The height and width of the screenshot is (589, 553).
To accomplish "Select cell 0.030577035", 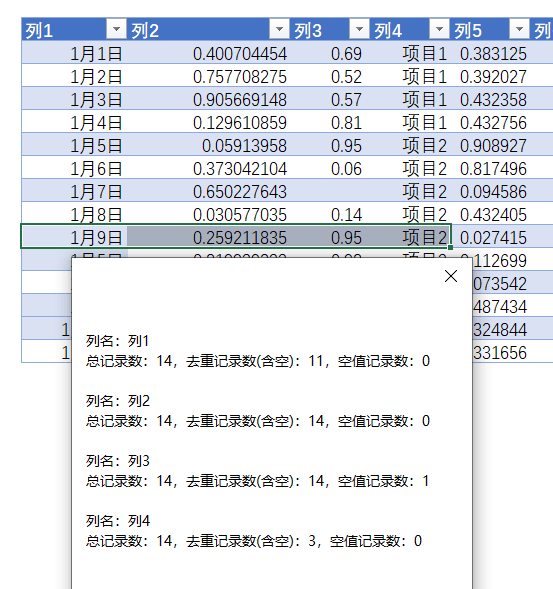I will click(209, 213).
